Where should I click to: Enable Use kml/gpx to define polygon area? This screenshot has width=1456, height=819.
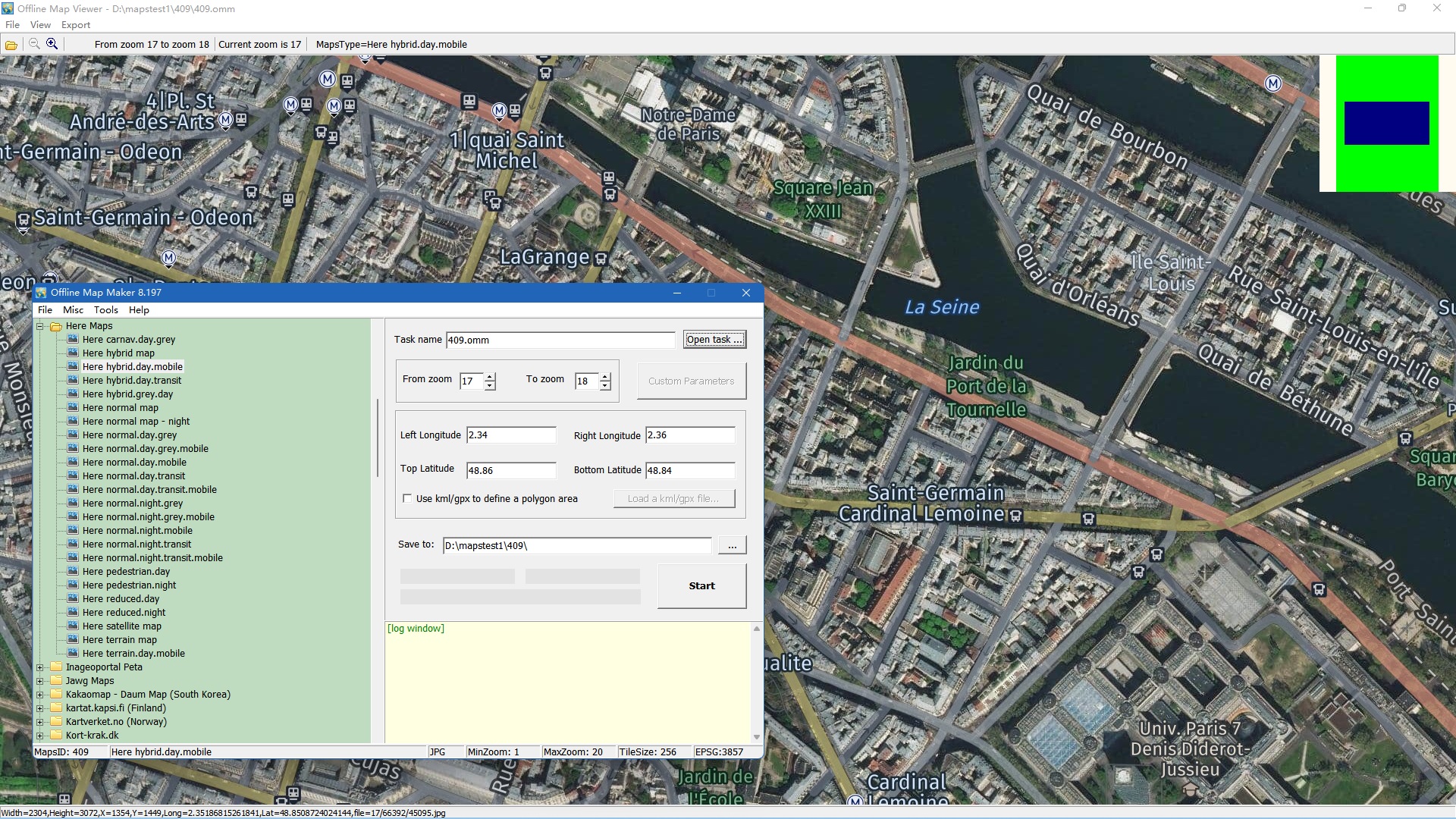(x=407, y=498)
